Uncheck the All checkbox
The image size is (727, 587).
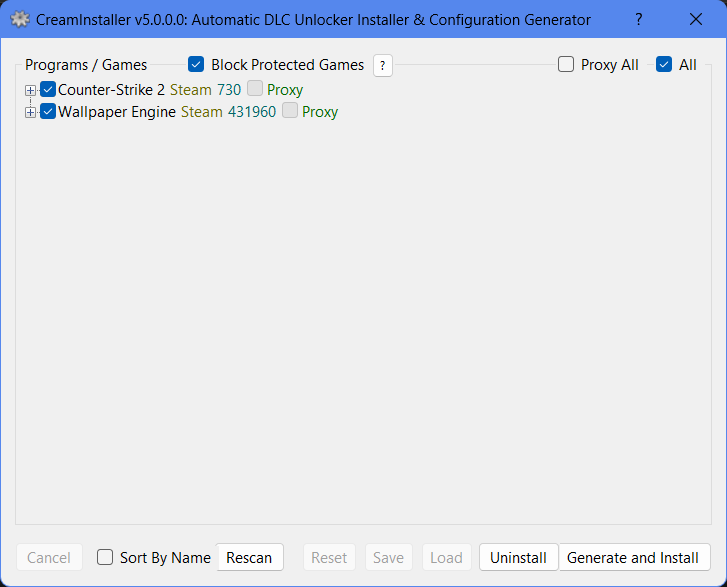pyautogui.click(x=664, y=64)
